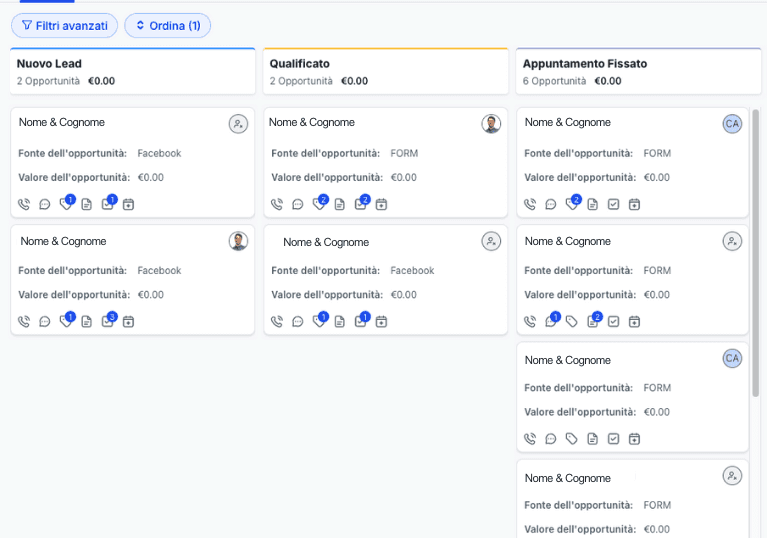The image size is (767, 538).
Task: Open chat icon on Qualificato FORM card
Action: [x=297, y=204]
